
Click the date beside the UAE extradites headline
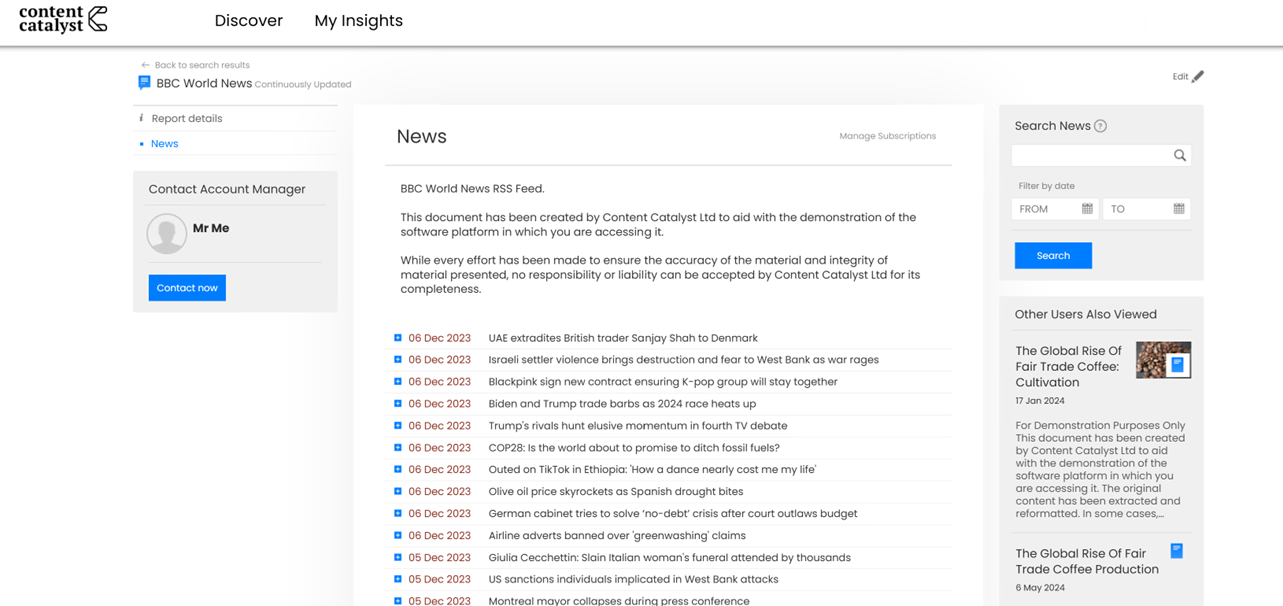439,338
